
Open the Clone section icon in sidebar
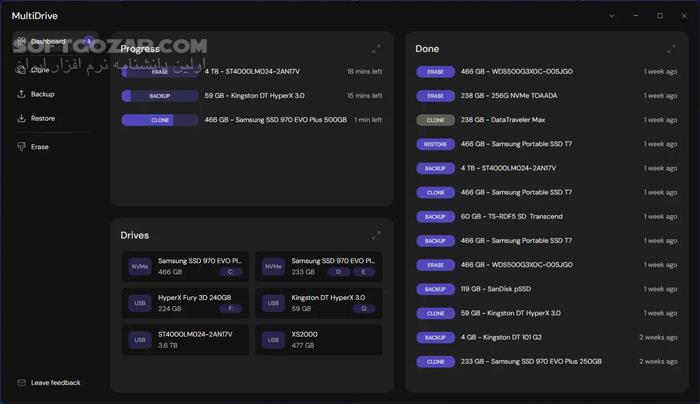[22, 70]
